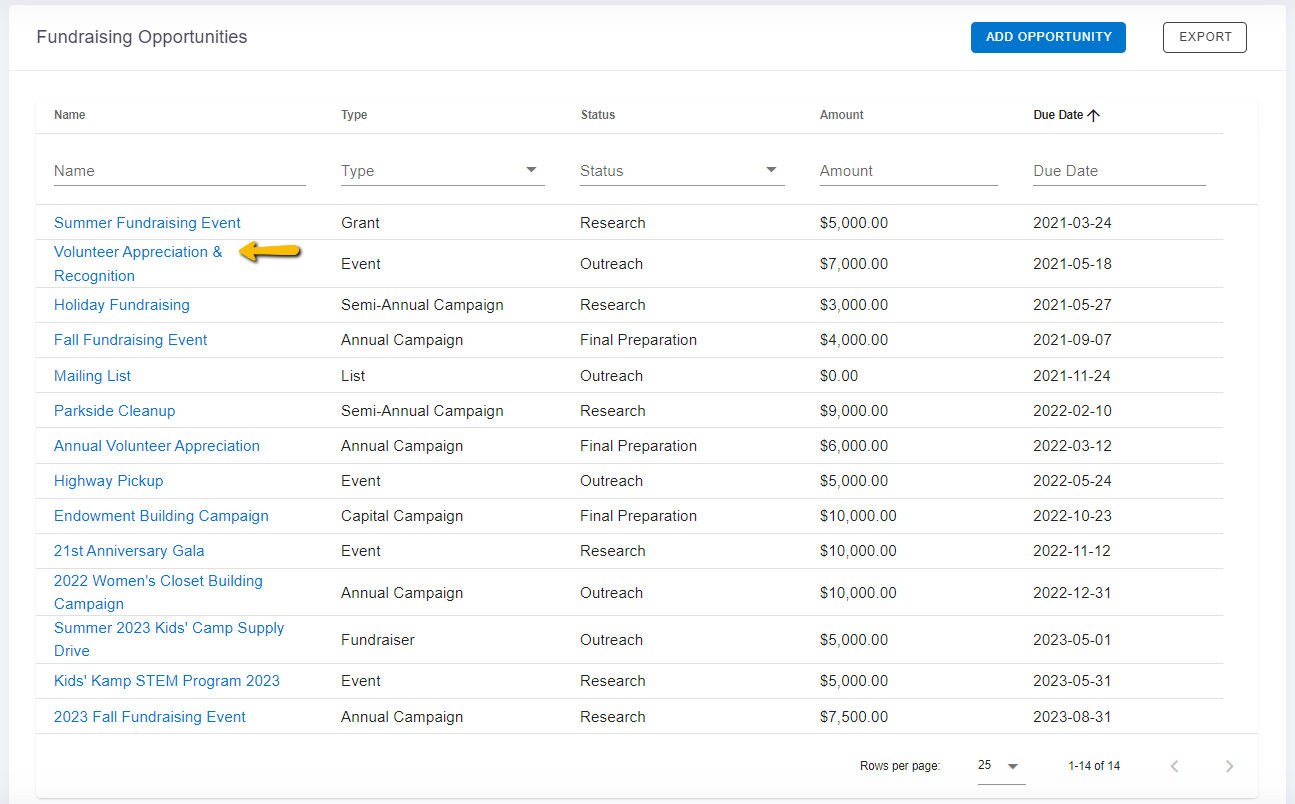Open Summer 2023 Kids' Camp Supply Drive
This screenshot has width=1295, height=804.
[x=169, y=639]
